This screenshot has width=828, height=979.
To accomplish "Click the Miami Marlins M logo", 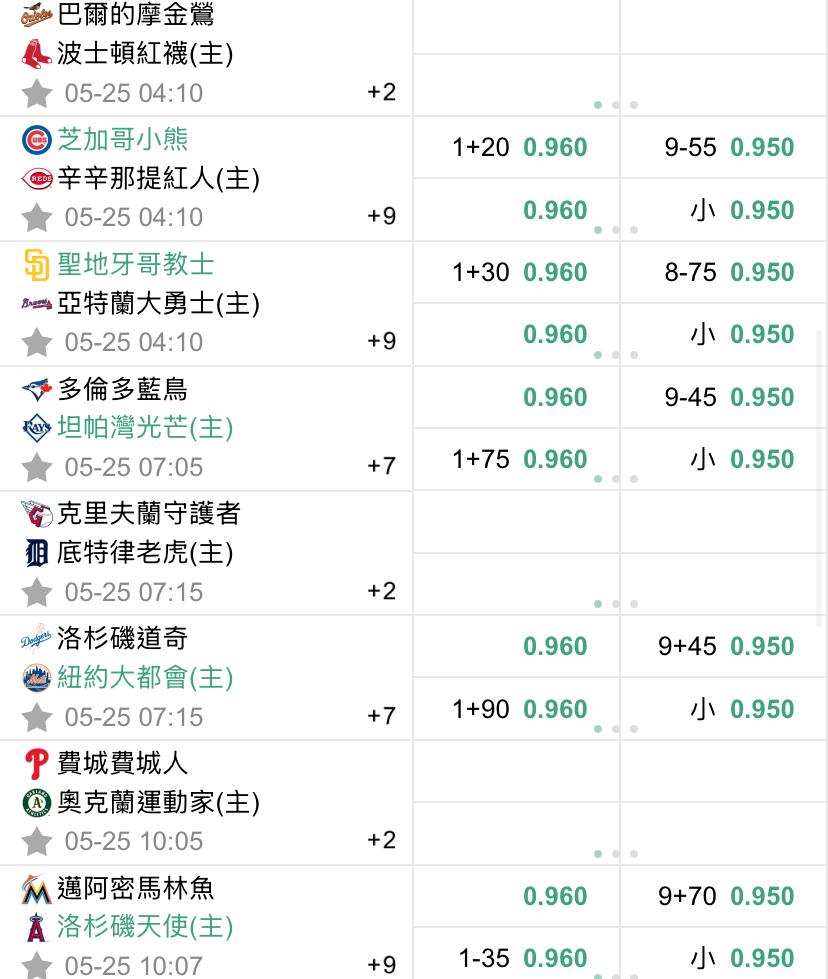I will tap(36, 889).
